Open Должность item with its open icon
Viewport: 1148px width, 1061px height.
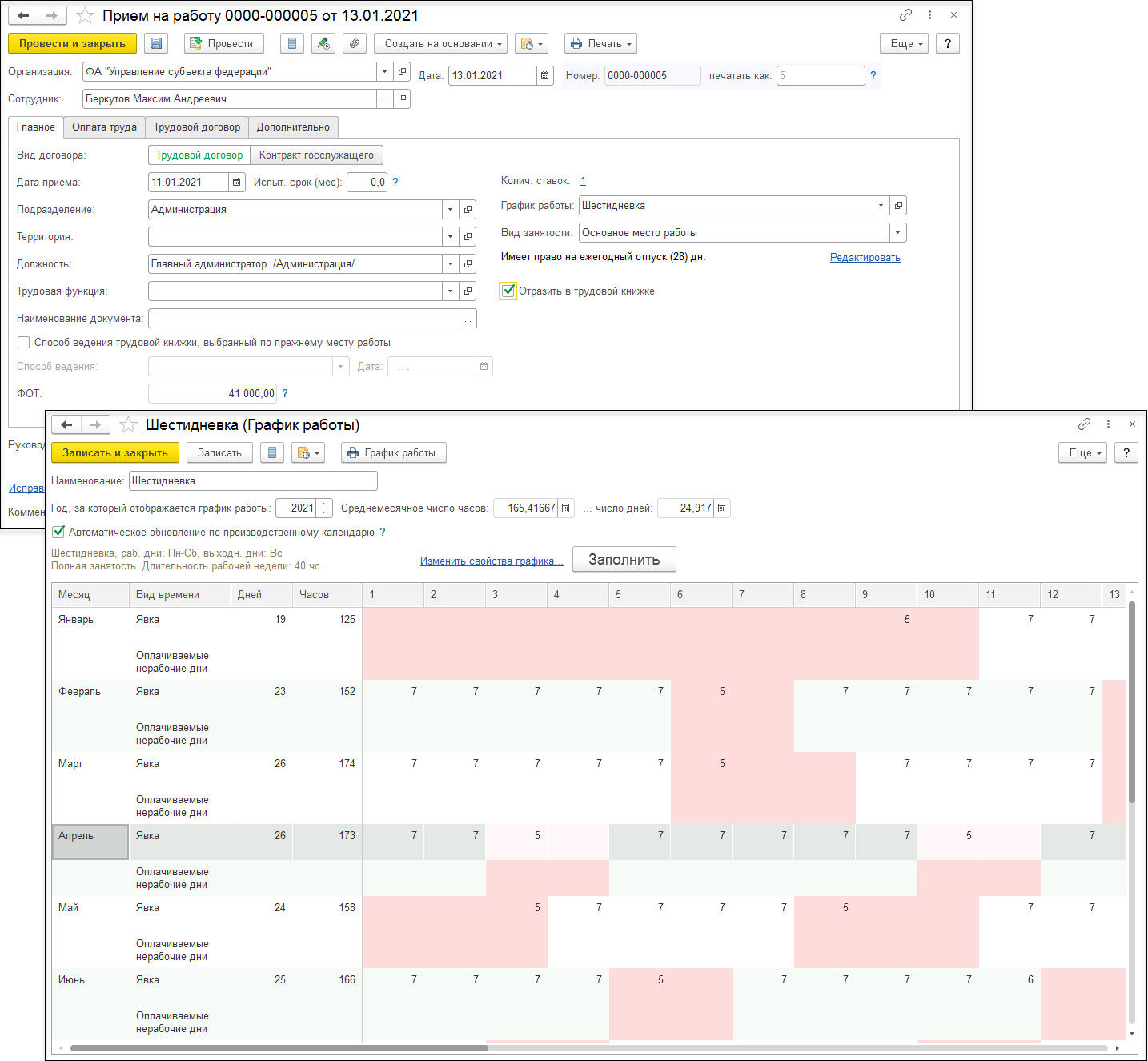468,263
